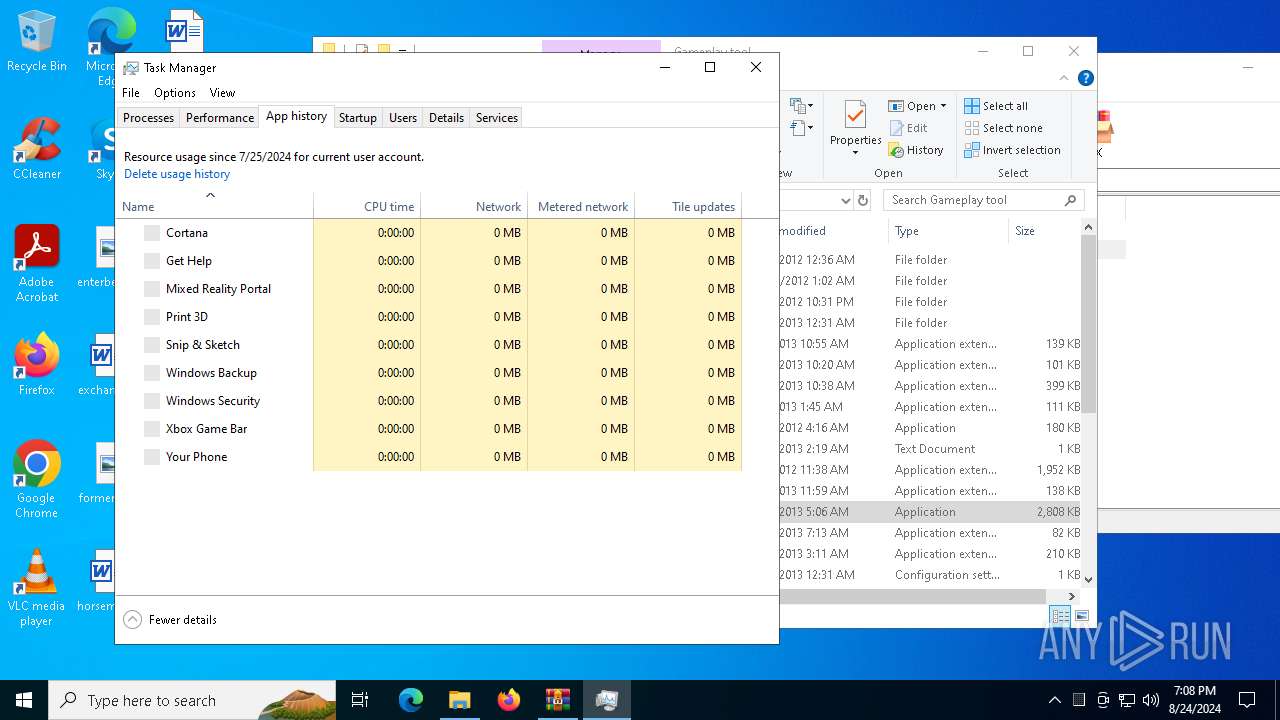Open Task Manager File menu
This screenshot has height=720, width=1280.
131,93
